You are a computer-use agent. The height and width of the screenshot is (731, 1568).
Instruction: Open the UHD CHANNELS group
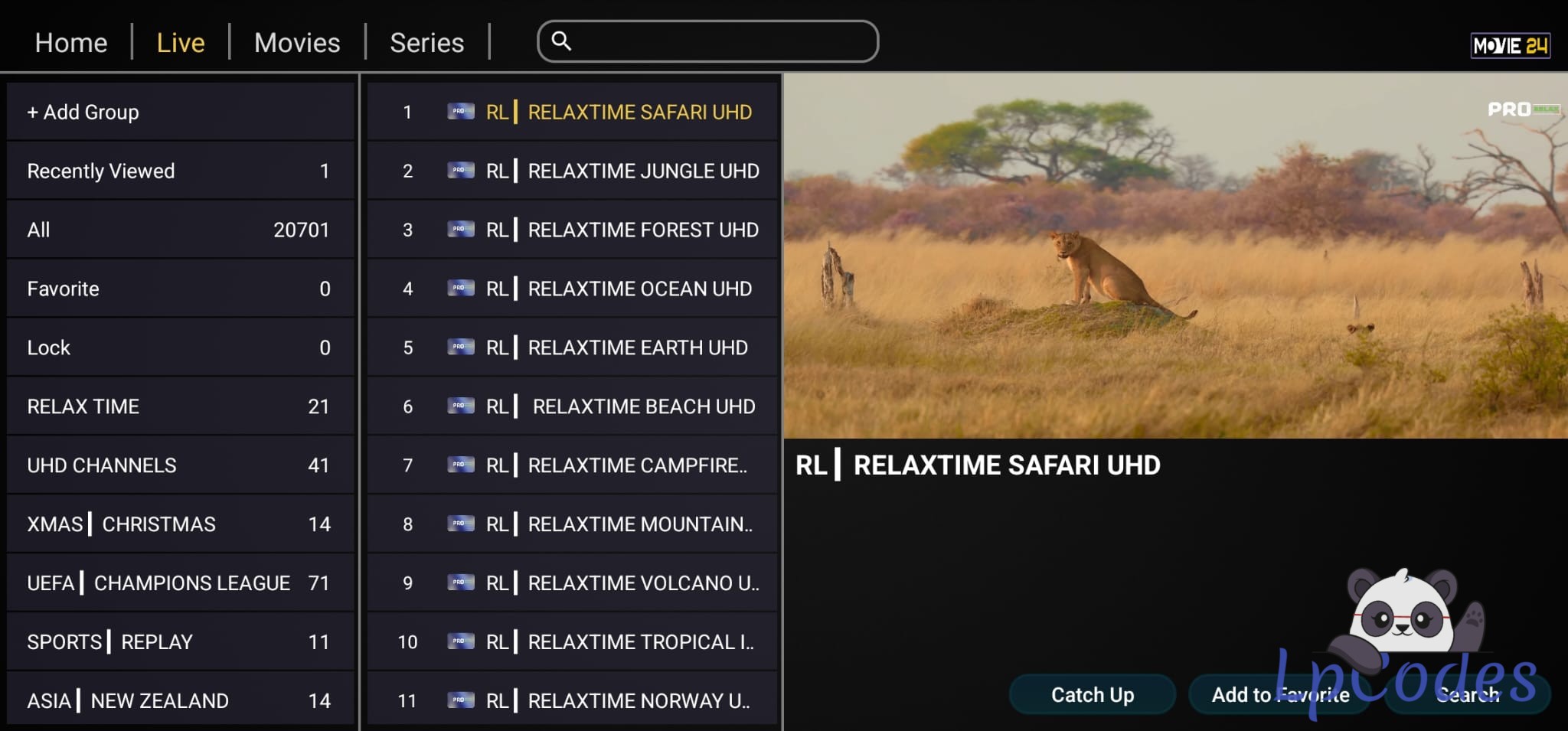point(181,465)
